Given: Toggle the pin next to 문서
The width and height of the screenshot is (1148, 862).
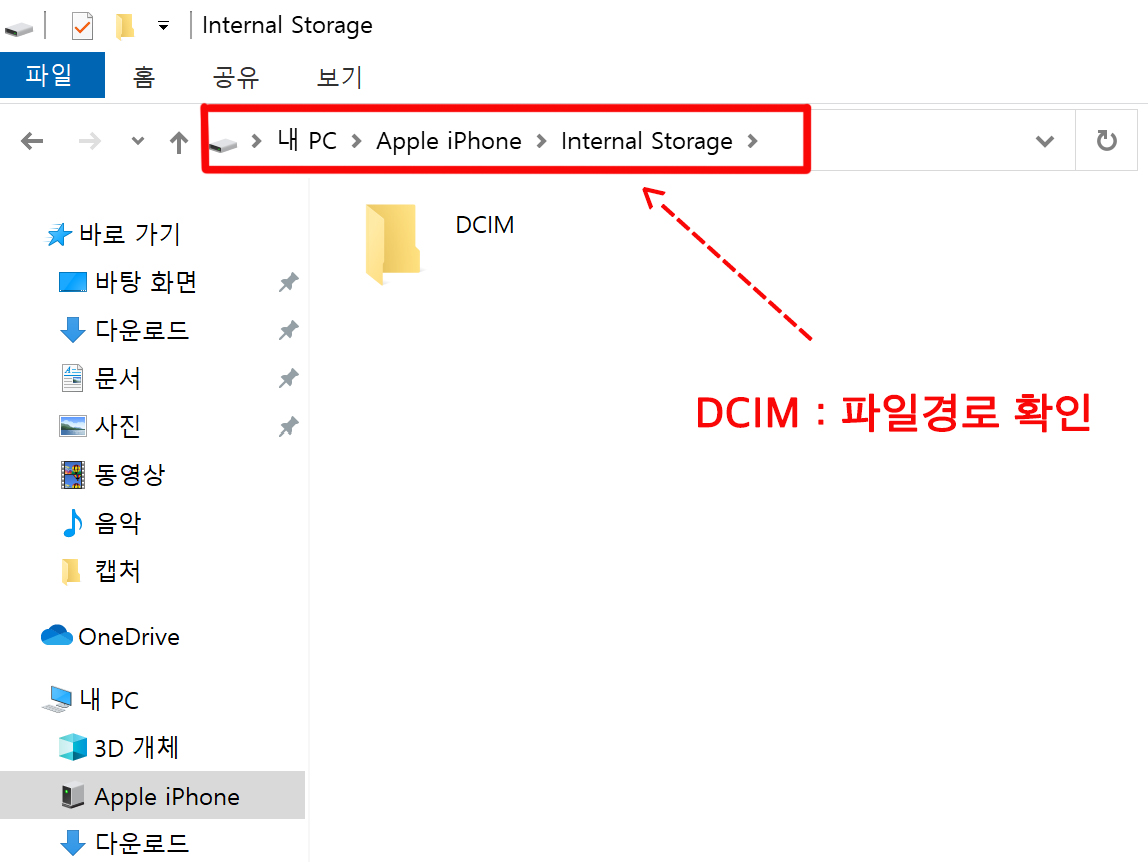Looking at the screenshot, I should click(x=288, y=379).
